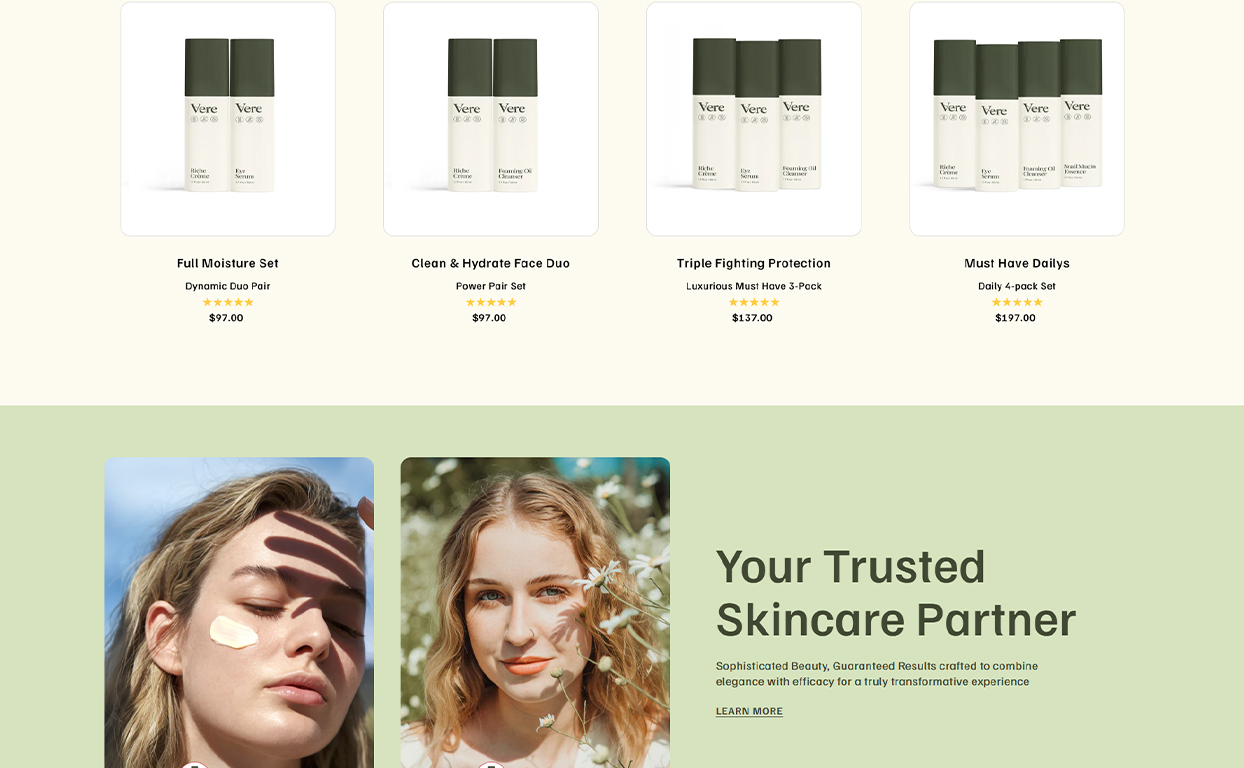Click the Luxurious Must Have 3-Pack subtitle
The height and width of the screenshot is (768, 1244).
click(x=754, y=286)
